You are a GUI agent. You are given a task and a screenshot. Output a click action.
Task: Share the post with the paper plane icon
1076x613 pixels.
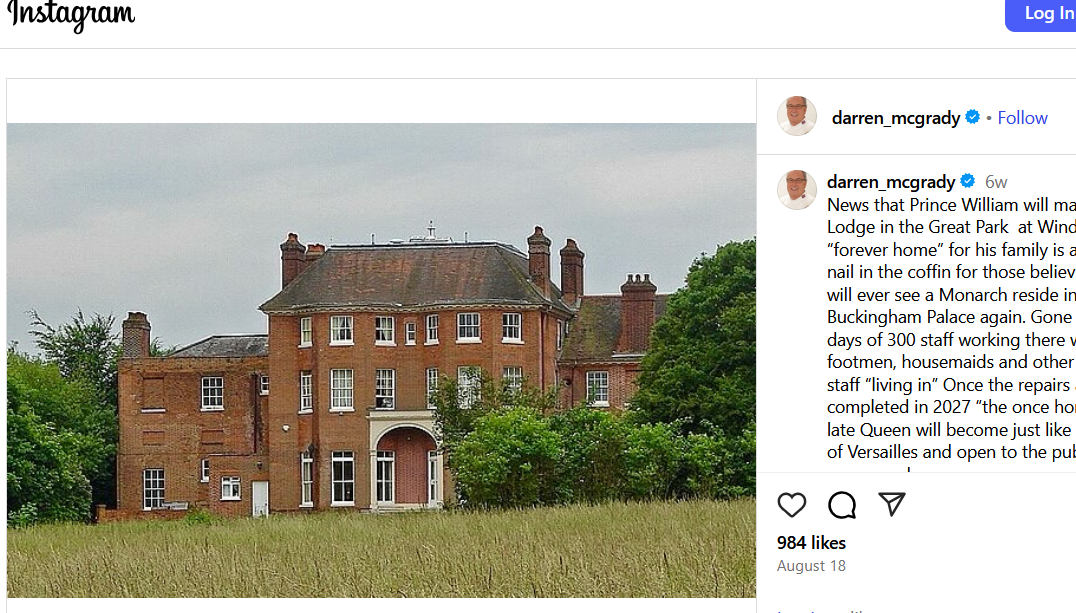tap(891, 505)
